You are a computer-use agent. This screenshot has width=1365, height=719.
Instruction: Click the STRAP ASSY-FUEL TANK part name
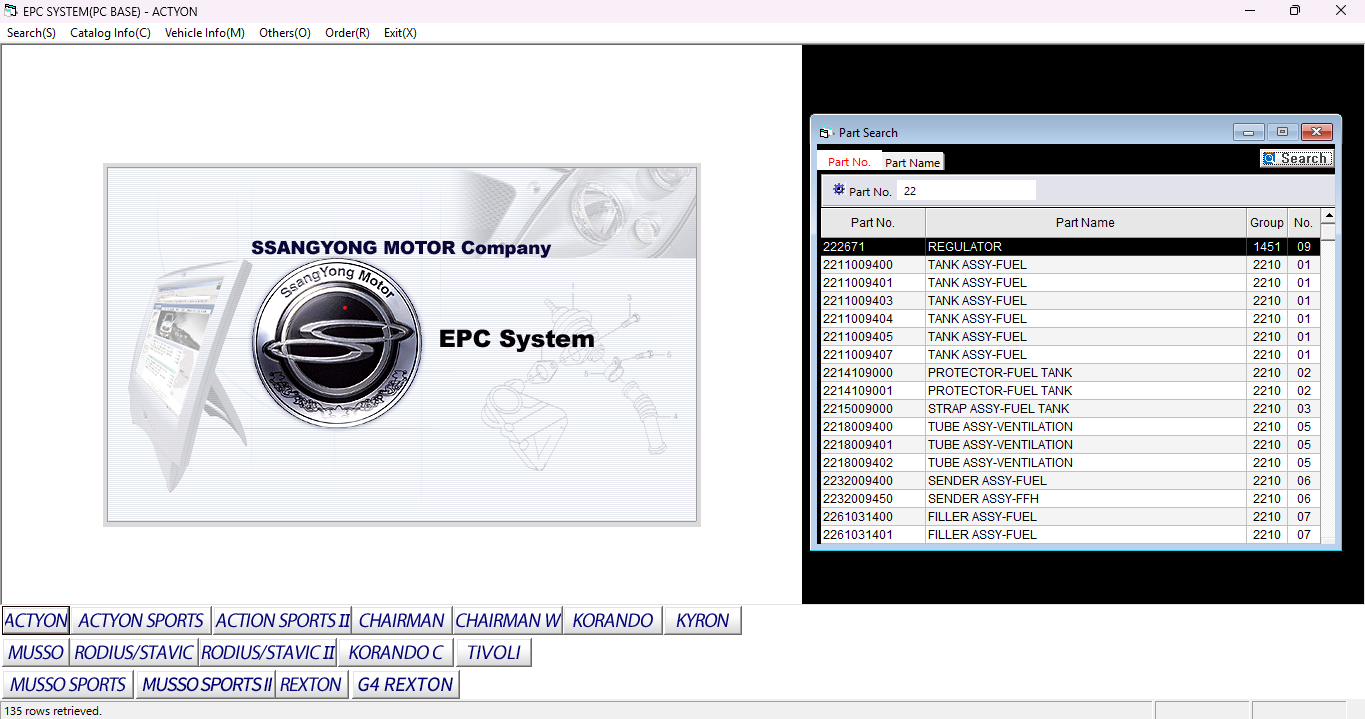tap(998, 409)
